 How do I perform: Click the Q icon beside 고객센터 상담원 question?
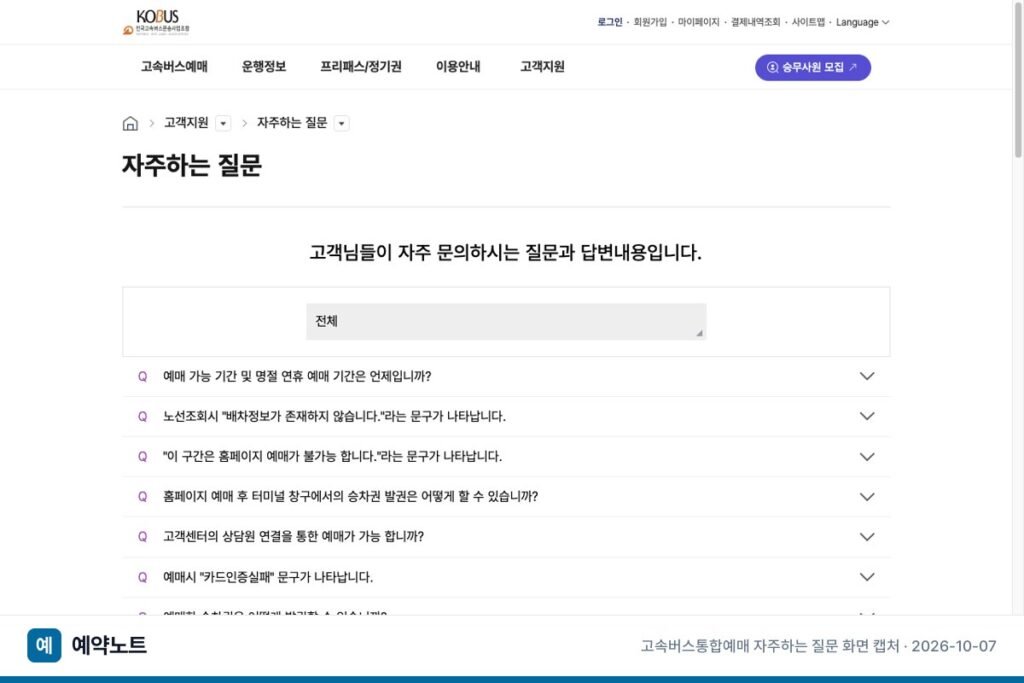pyautogui.click(x=142, y=537)
